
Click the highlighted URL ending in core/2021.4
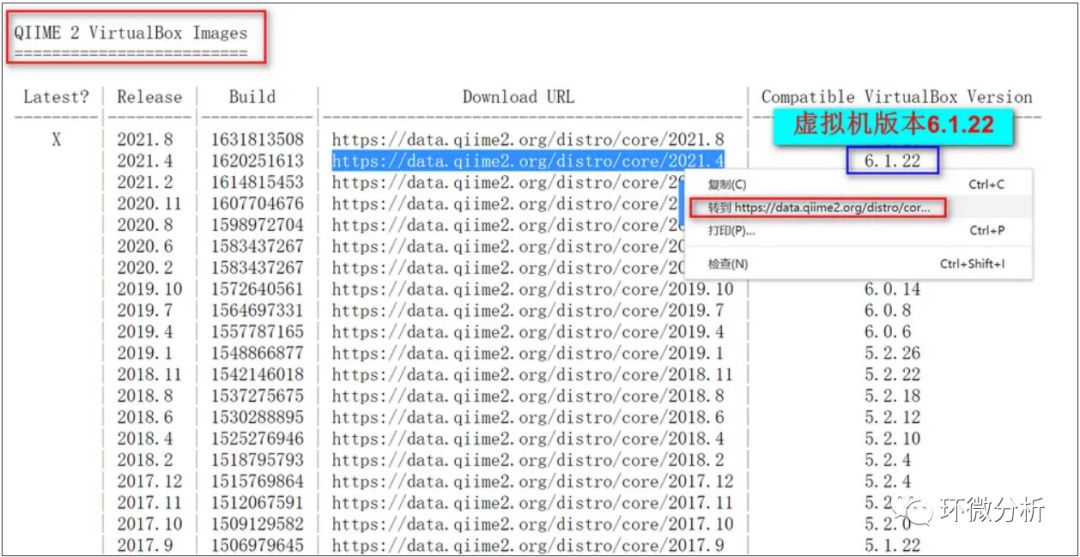tap(528, 160)
